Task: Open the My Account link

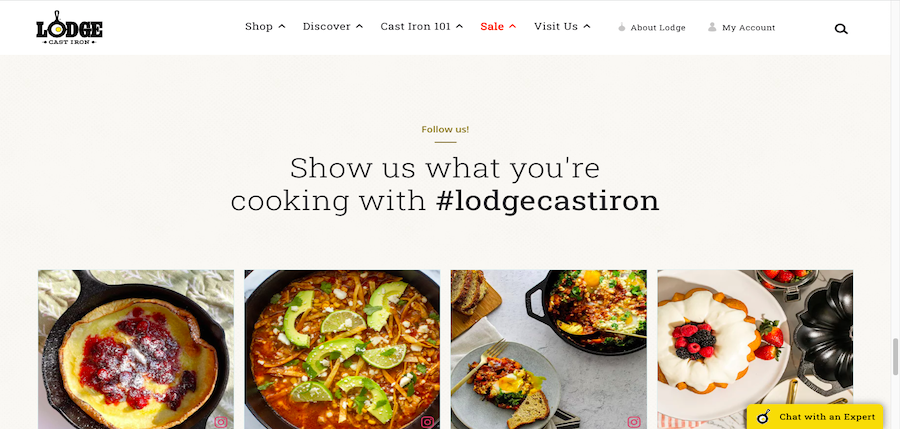Action: pyautogui.click(x=748, y=28)
